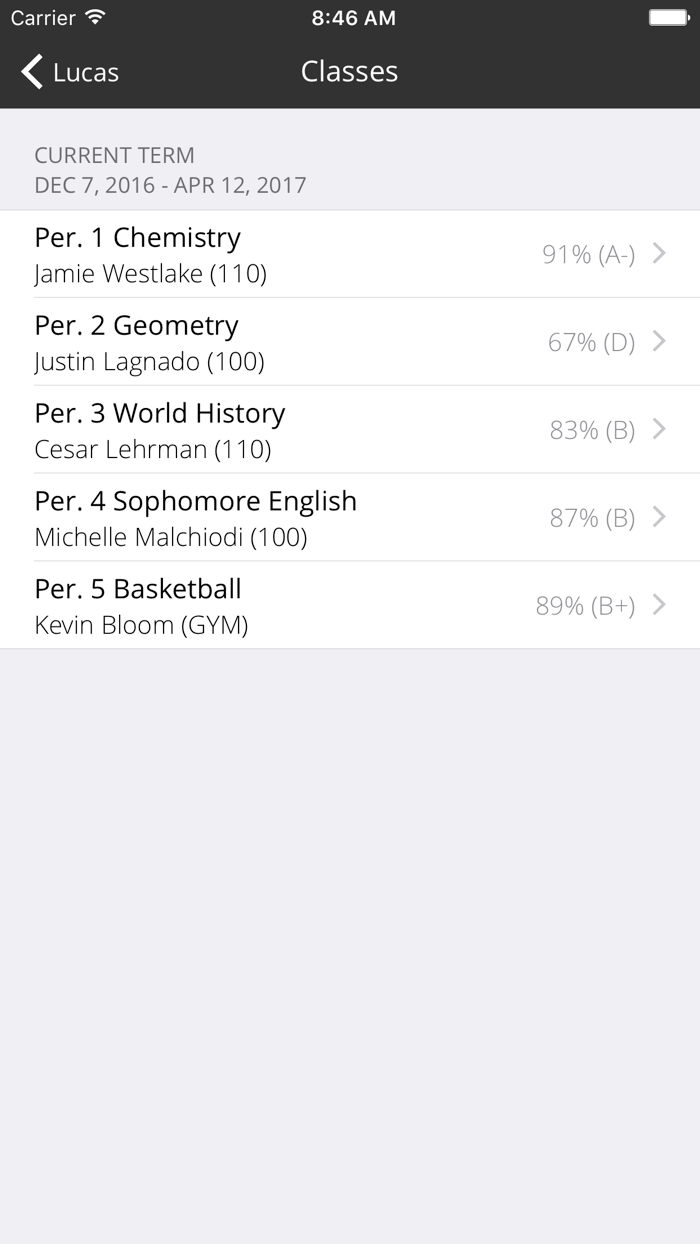Image resolution: width=700 pixels, height=1244 pixels.
Task: Tap the chevron next to Per. 4 Sophomore English
Action: 659,517
